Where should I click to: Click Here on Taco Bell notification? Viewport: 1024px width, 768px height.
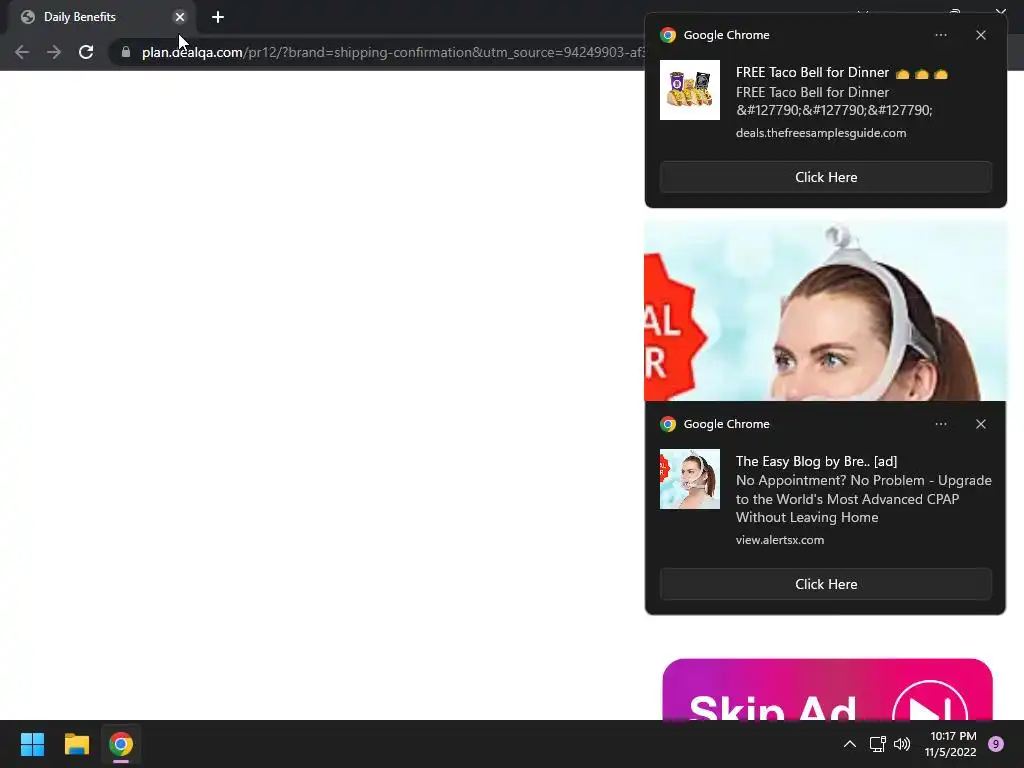[x=826, y=177]
